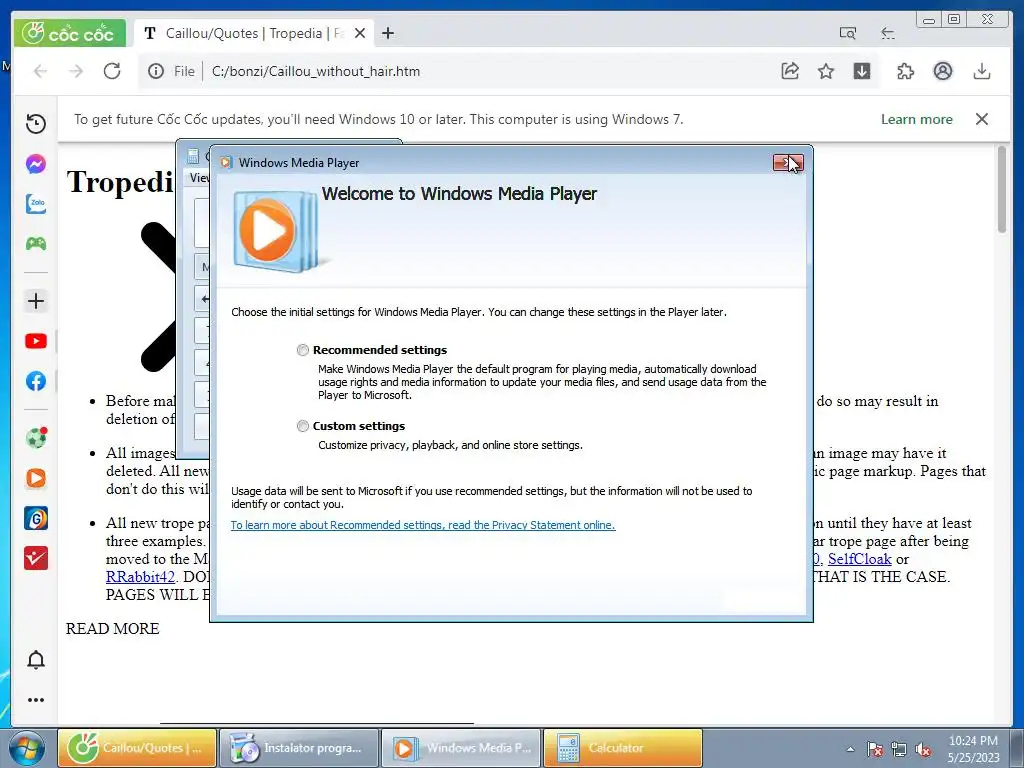Select Recommended settings option
The height and width of the screenshot is (768, 1024).
(302, 350)
